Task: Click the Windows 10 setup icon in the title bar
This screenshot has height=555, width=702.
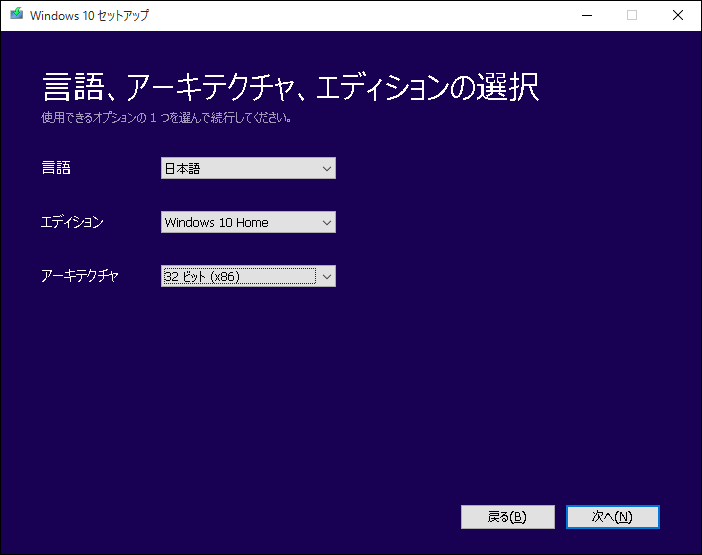Action: 17,14
